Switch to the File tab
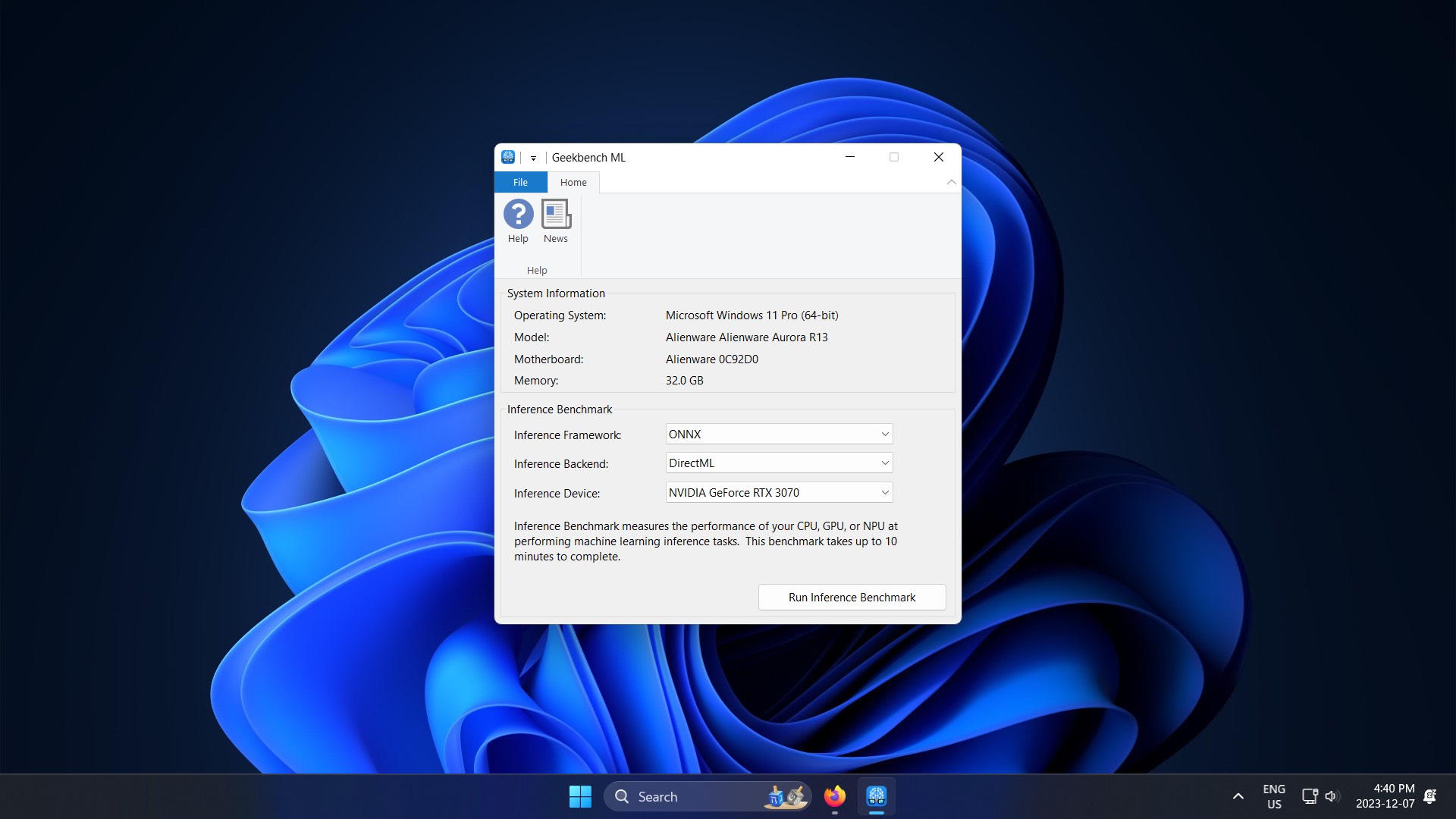The width and height of the screenshot is (1456, 819). [x=520, y=182]
